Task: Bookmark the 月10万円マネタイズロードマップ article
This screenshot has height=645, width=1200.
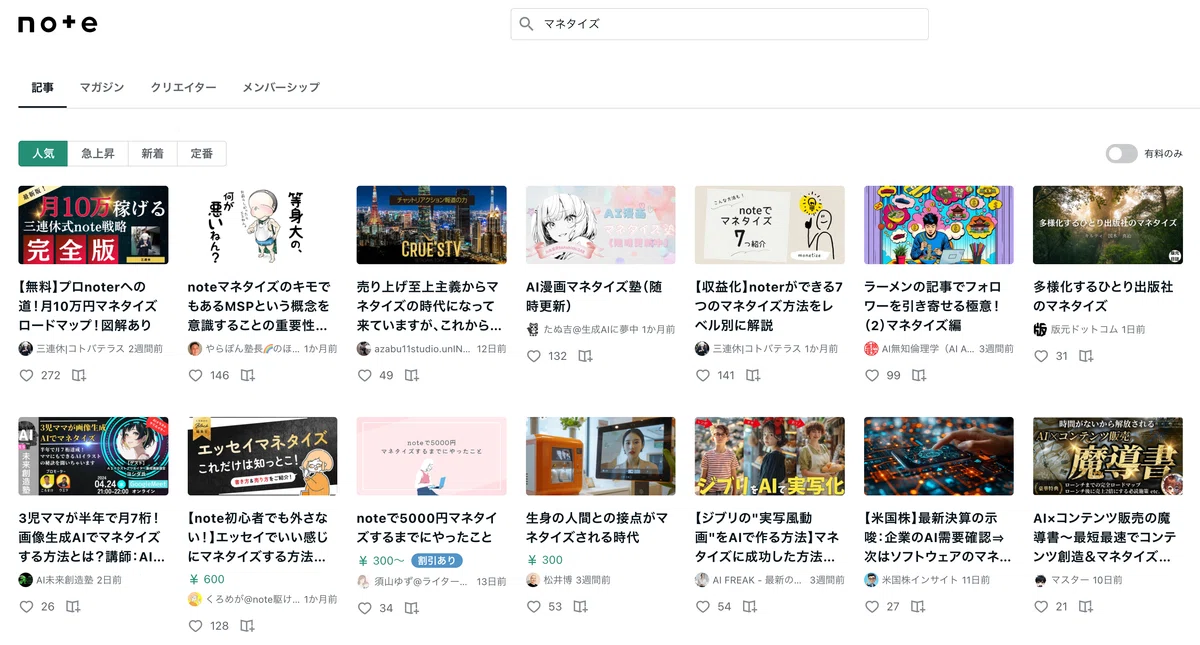Action: [x=78, y=376]
